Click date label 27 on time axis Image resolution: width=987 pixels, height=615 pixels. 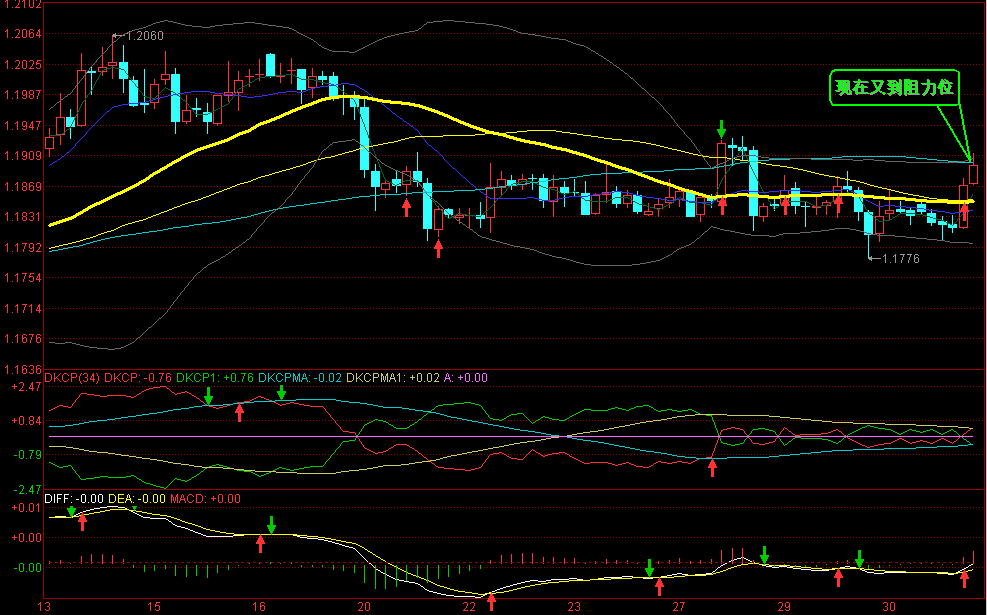[679, 607]
